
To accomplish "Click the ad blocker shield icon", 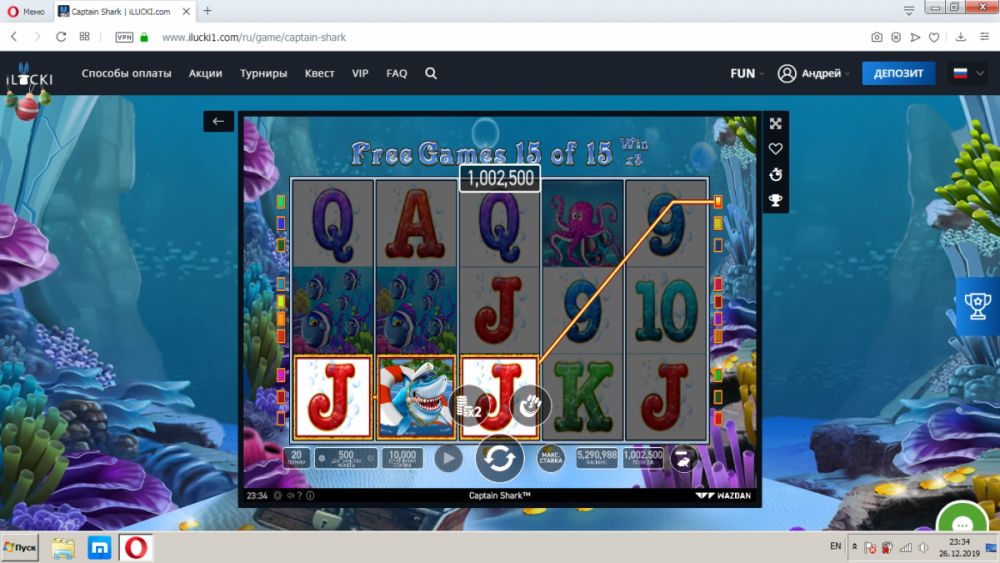I will (896, 37).
